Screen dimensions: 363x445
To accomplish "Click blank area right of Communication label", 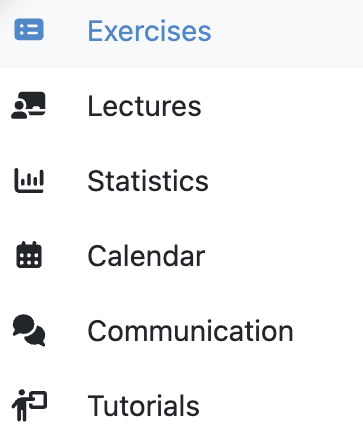I will pyautogui.click(x=328, y=331).
